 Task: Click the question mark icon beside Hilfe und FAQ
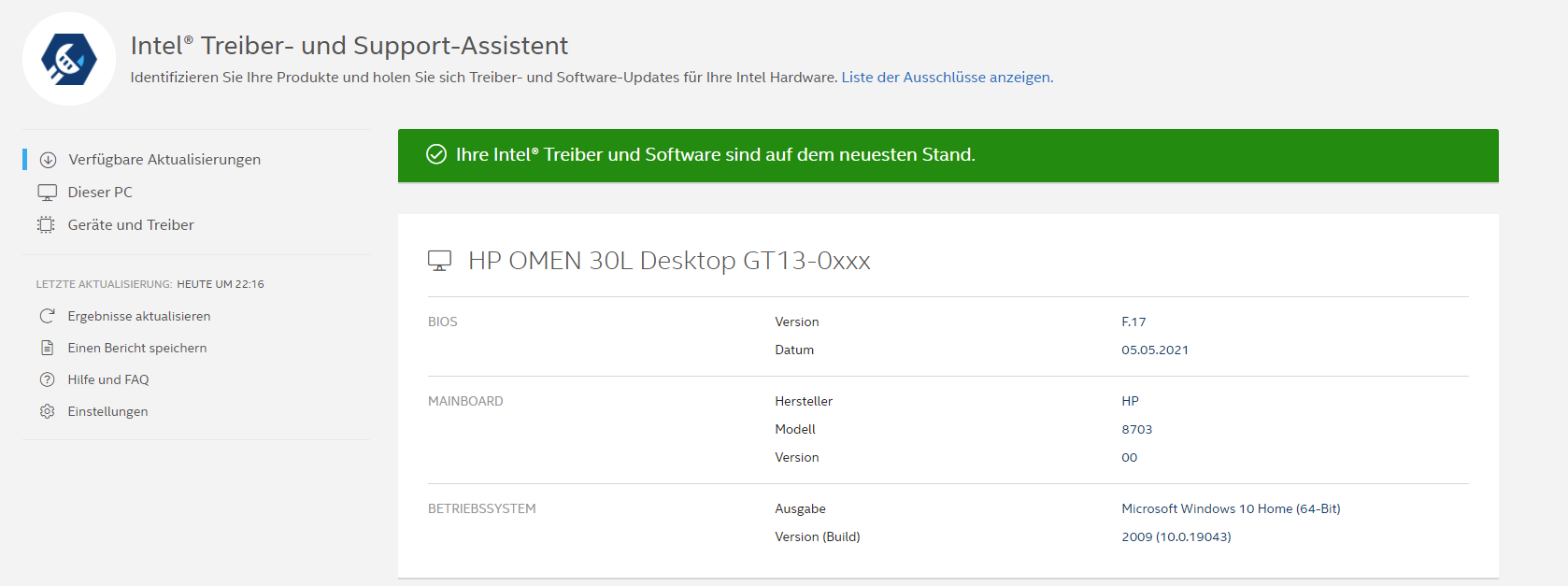point(47,379)
